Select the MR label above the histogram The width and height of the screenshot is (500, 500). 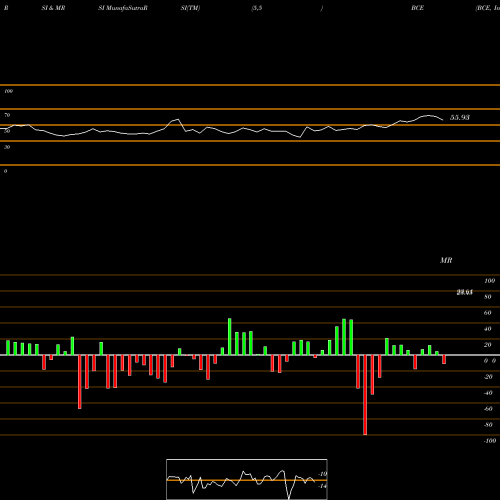(446, 260)
